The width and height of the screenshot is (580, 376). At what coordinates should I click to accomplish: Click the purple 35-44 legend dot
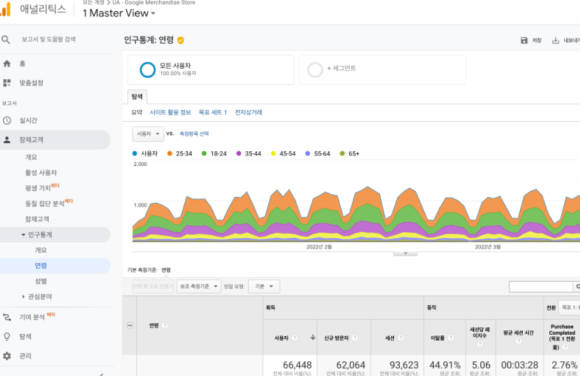(x=239, y=154)
